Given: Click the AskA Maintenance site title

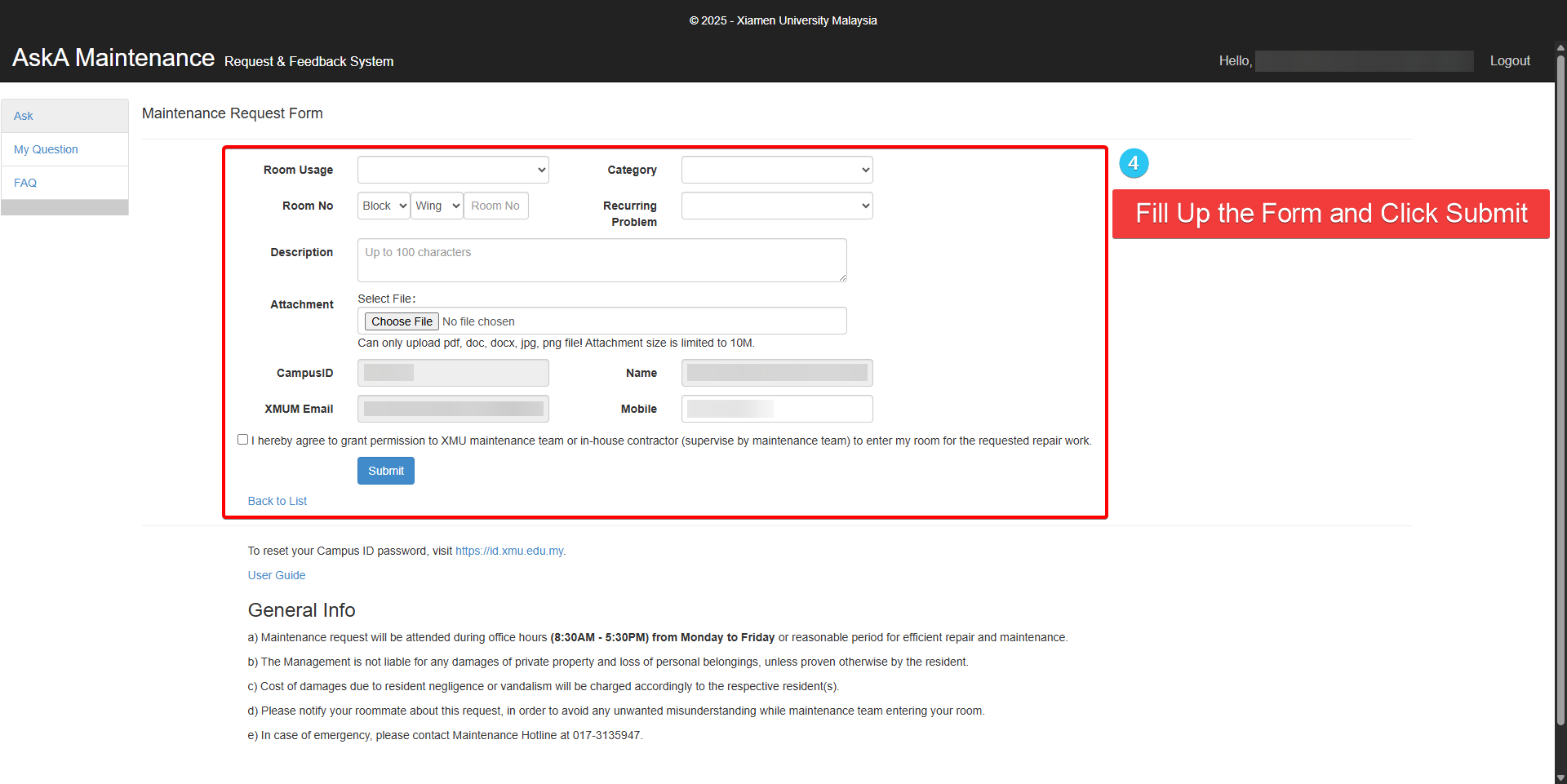Looking at the screenshot, I should (113, 58).
